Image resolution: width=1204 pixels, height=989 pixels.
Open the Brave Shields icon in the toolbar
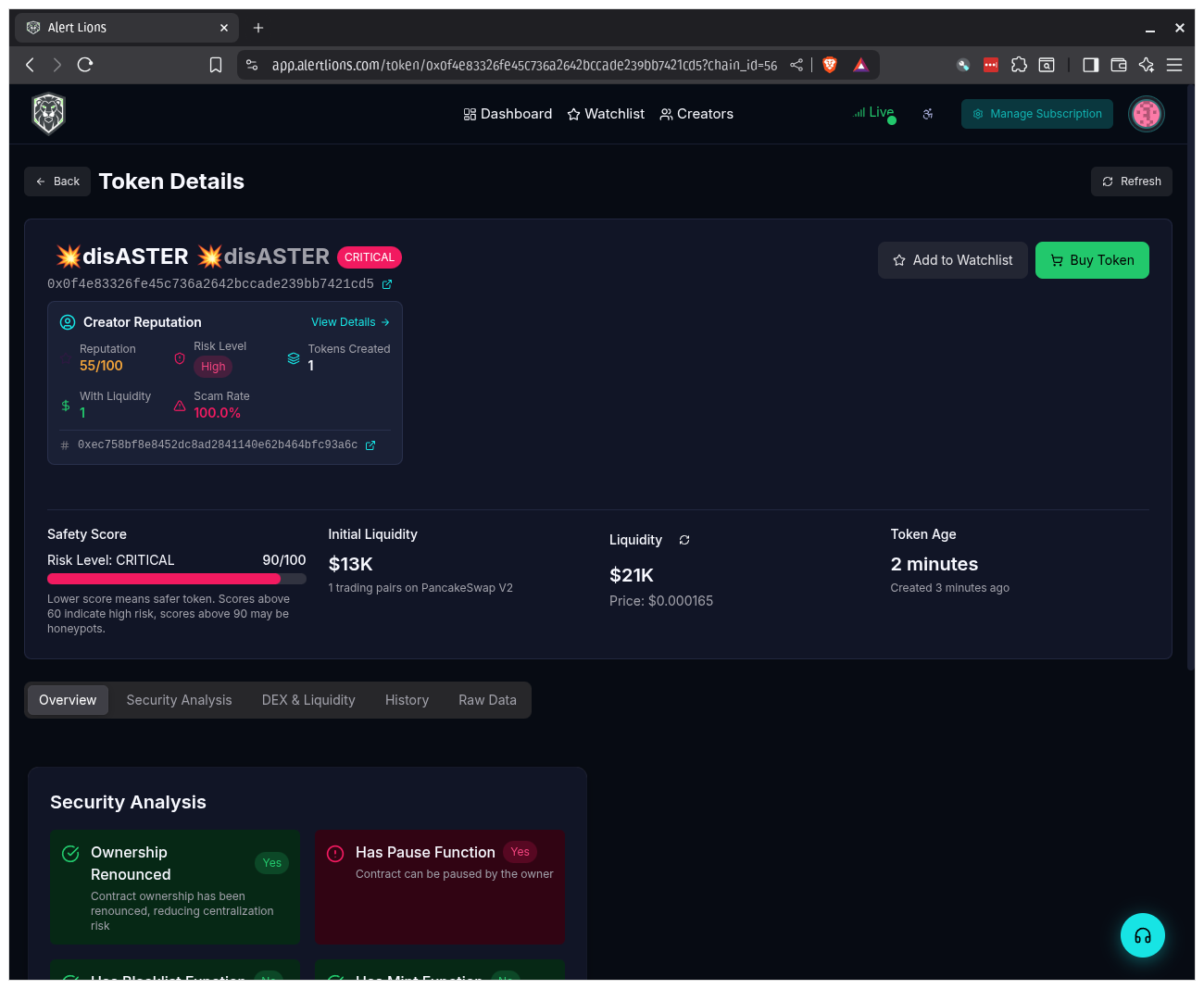[829, 65]
